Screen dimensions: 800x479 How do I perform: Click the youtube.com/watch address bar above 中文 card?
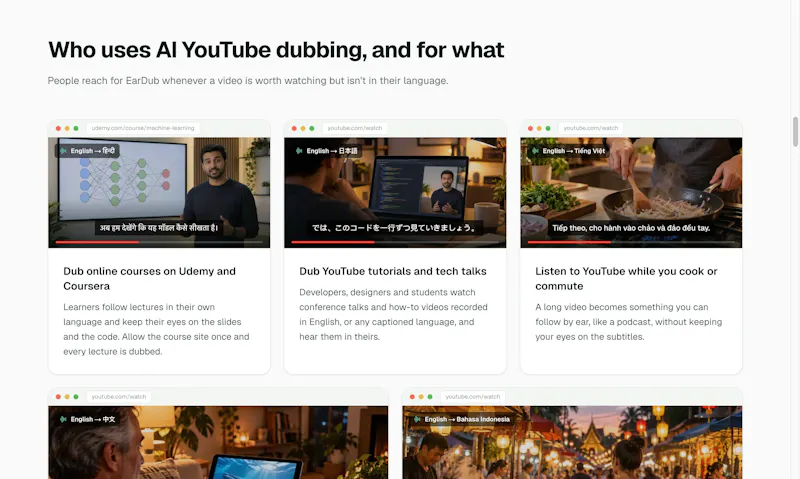(118, 396)
